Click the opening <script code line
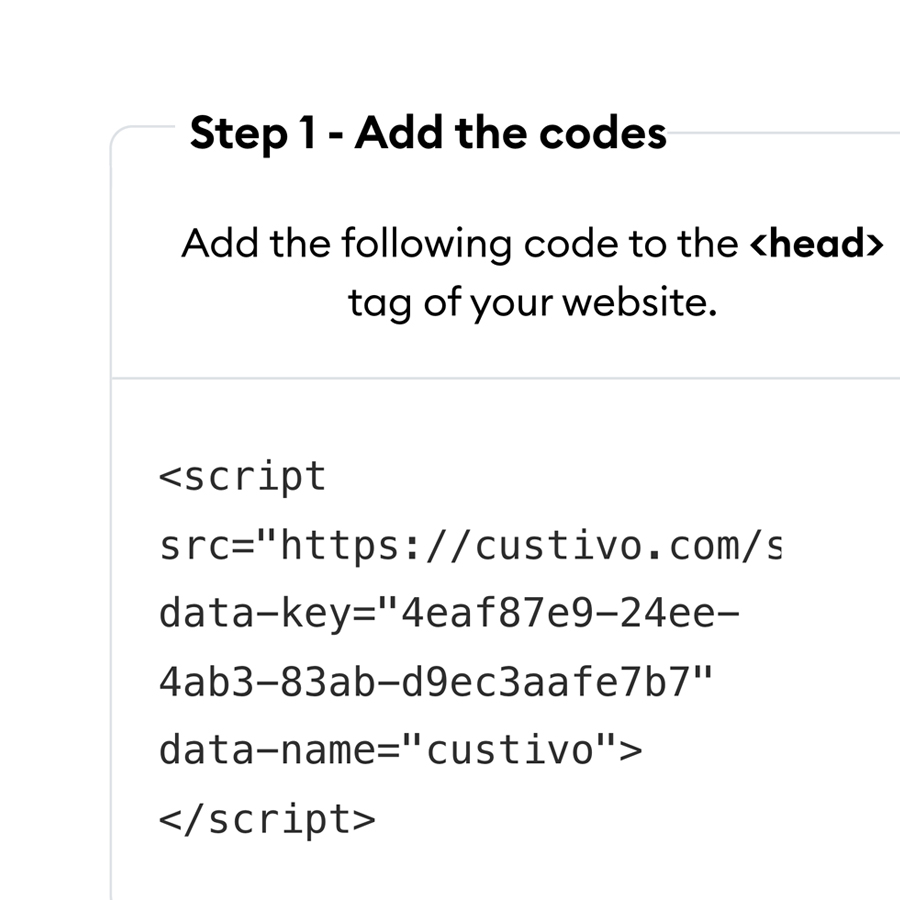 click(x=243, y=477)
